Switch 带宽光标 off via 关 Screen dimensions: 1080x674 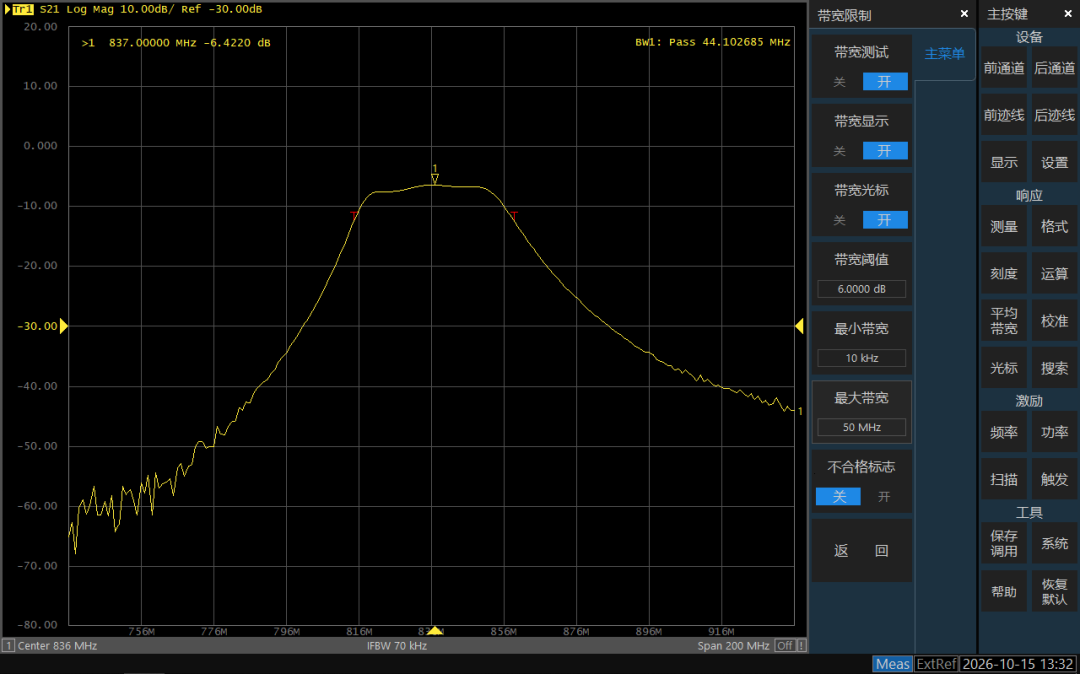click(x=839, y=220)
